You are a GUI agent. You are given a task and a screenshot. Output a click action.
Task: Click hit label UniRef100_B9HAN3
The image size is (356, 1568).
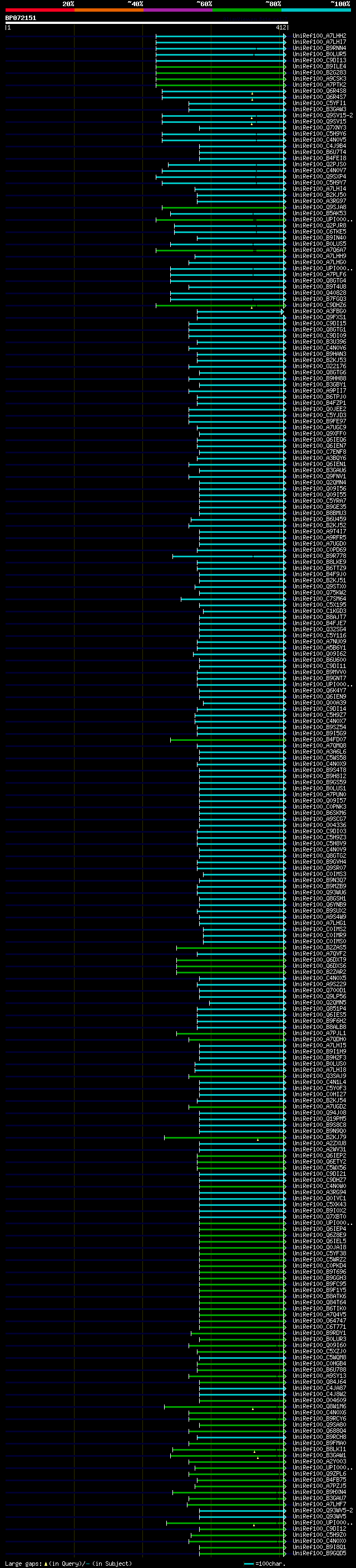coord(319,354)
